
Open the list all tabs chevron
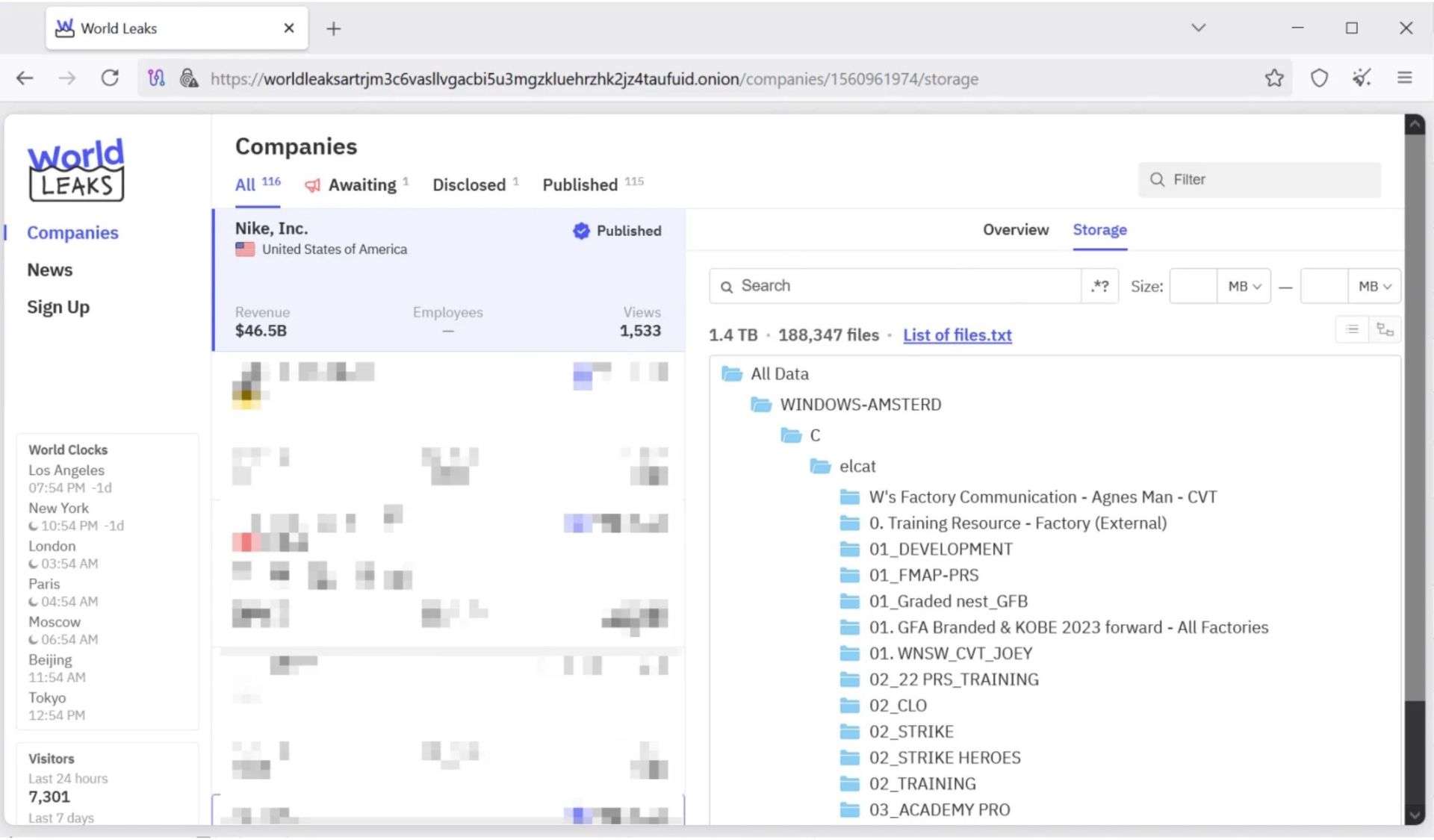tap(1199, 28)
